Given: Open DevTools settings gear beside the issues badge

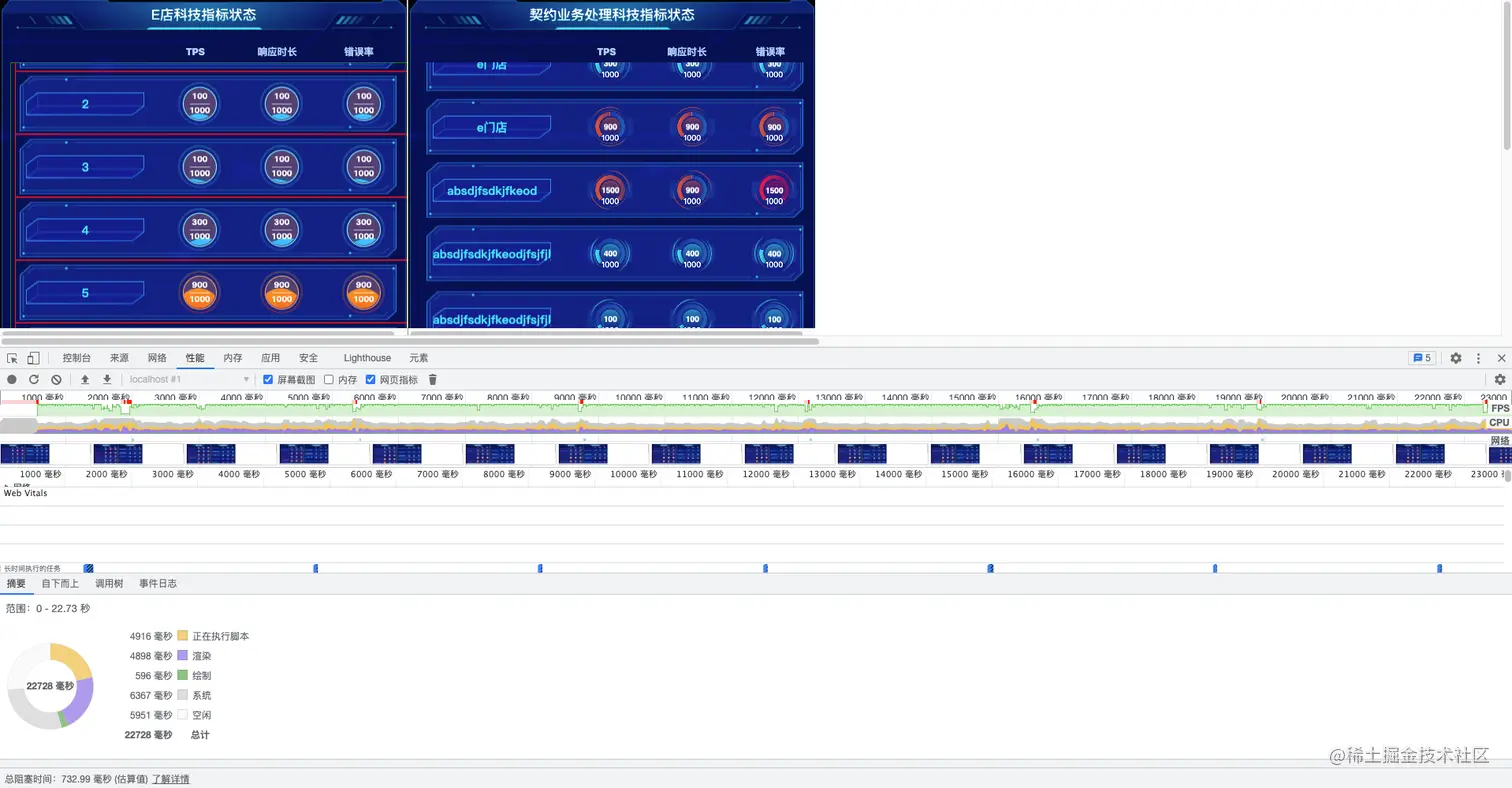Looking at the screenshot, I should click(1456, 358).
